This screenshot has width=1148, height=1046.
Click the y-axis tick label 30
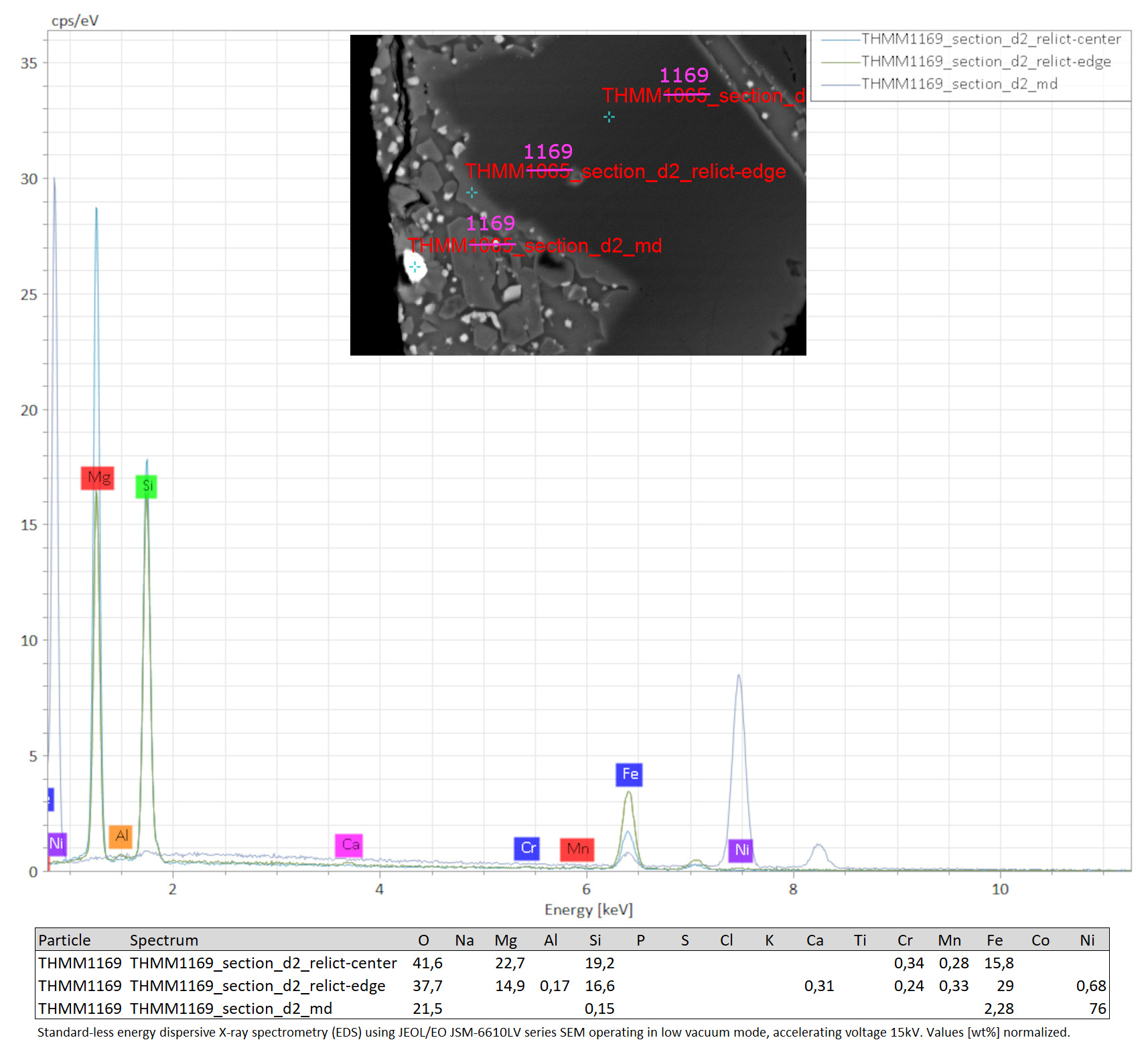[29, 179]
